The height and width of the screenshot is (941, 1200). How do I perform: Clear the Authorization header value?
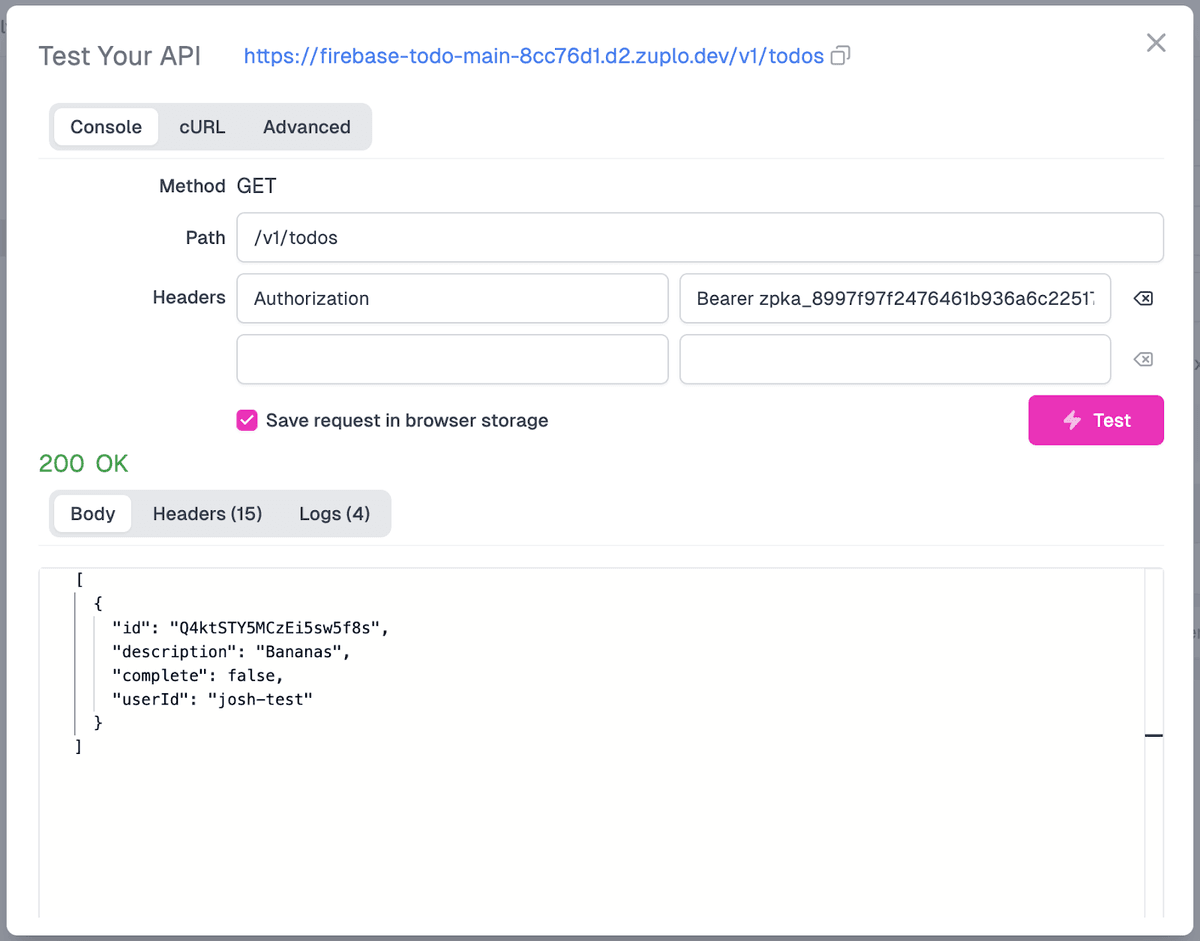point(1142,298)
